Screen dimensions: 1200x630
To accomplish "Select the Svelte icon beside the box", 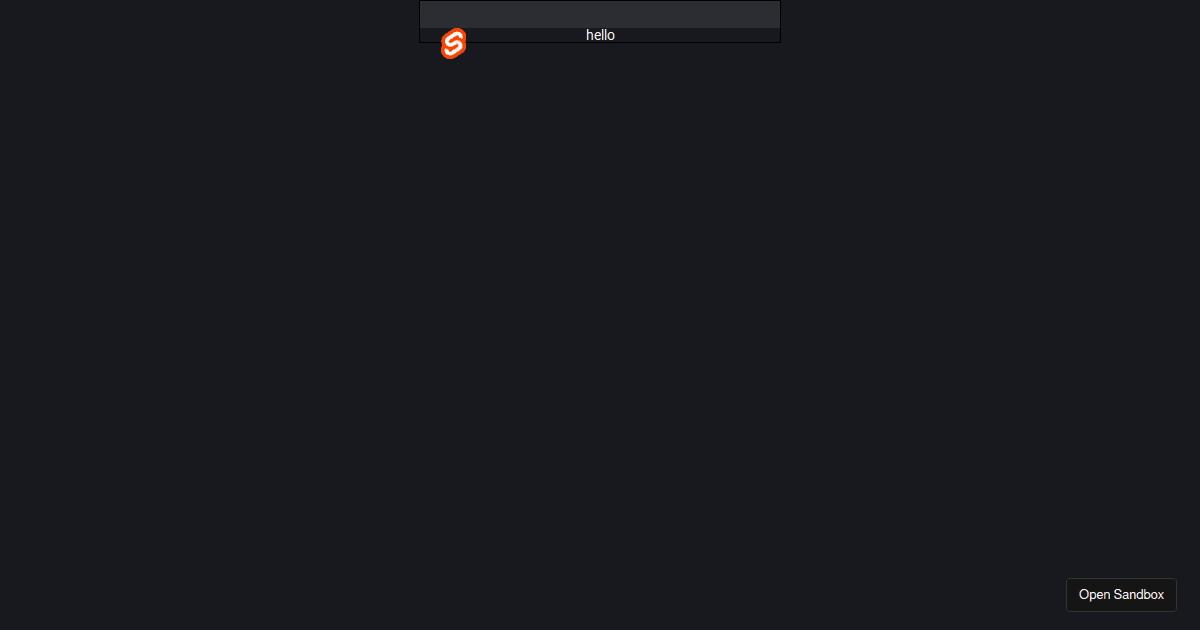I will [x=454, y=44].
